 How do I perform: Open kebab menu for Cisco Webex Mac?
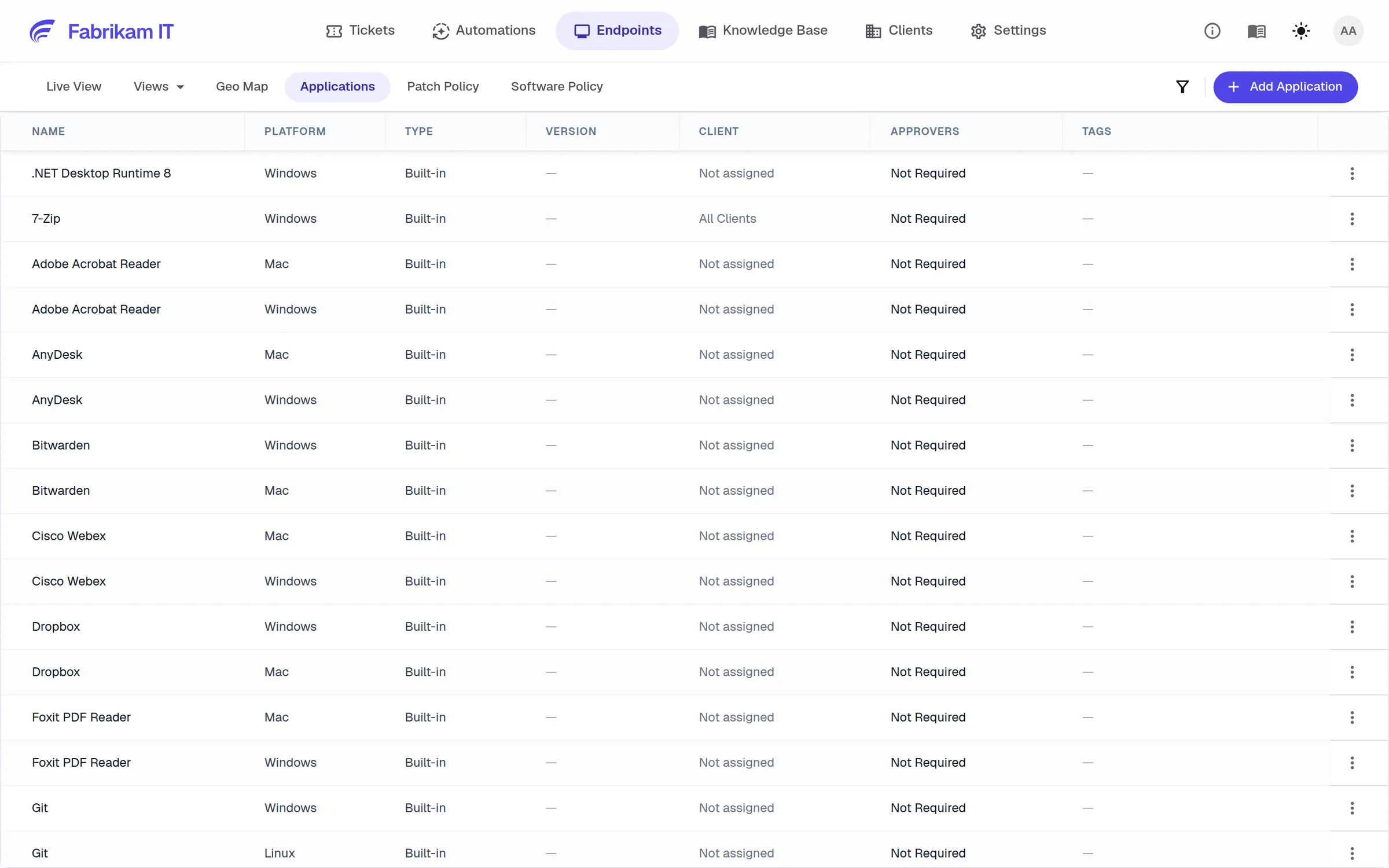pos(1352,536)
